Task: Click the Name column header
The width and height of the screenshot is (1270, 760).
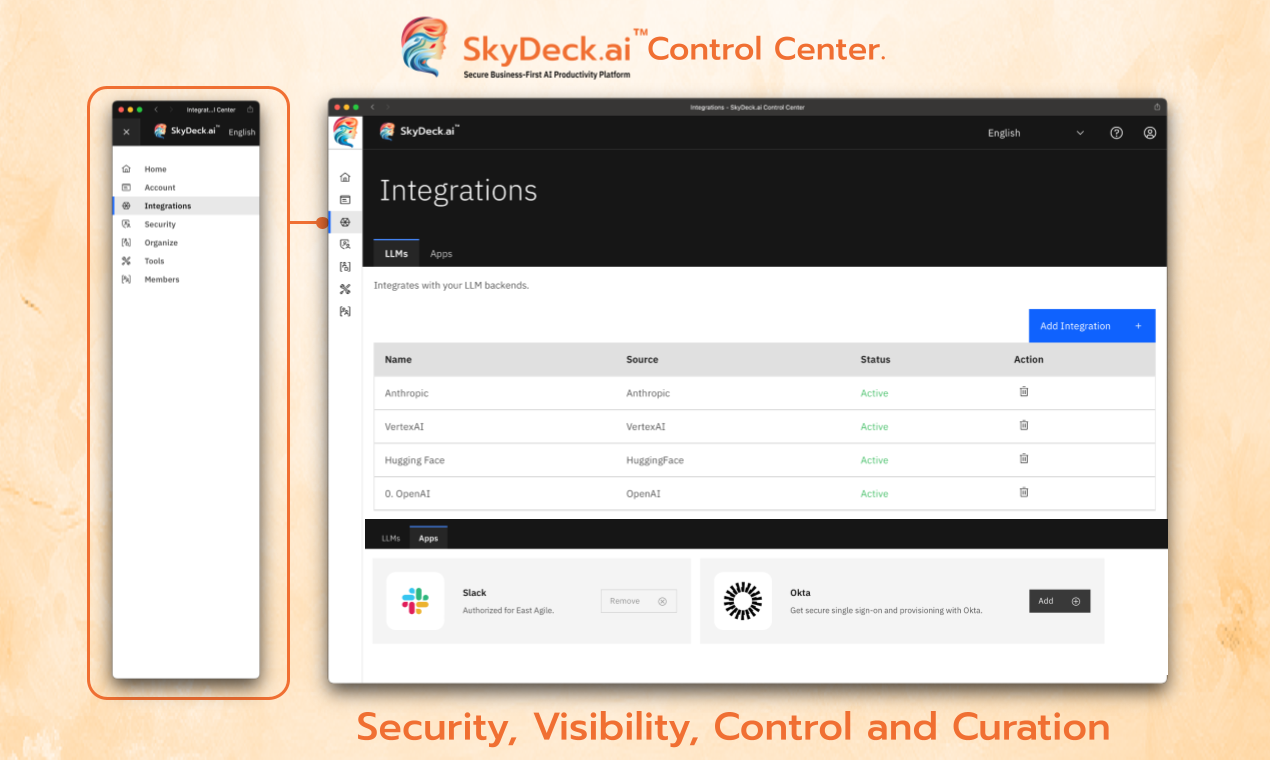Action: pyautogui.click(x=398, y=359)
